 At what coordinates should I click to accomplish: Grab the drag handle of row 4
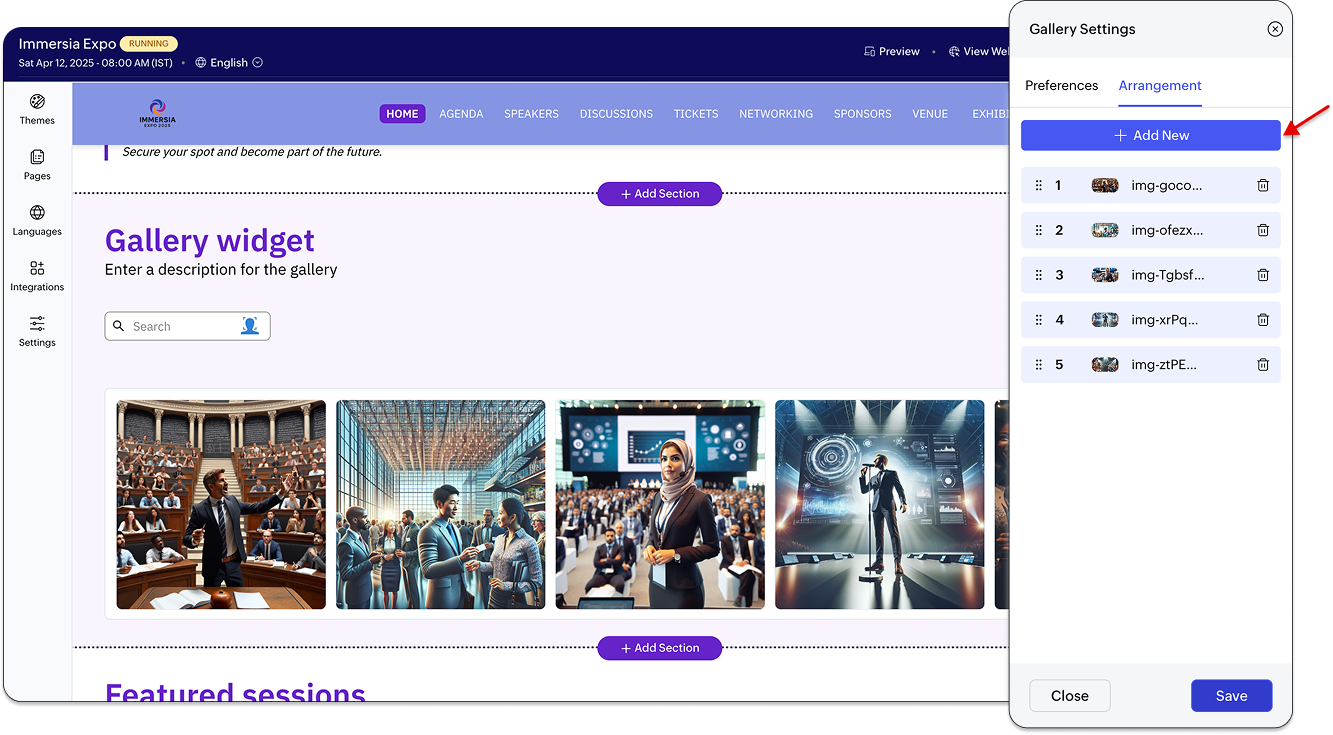pyautogui.click(x=1038, y=320)
